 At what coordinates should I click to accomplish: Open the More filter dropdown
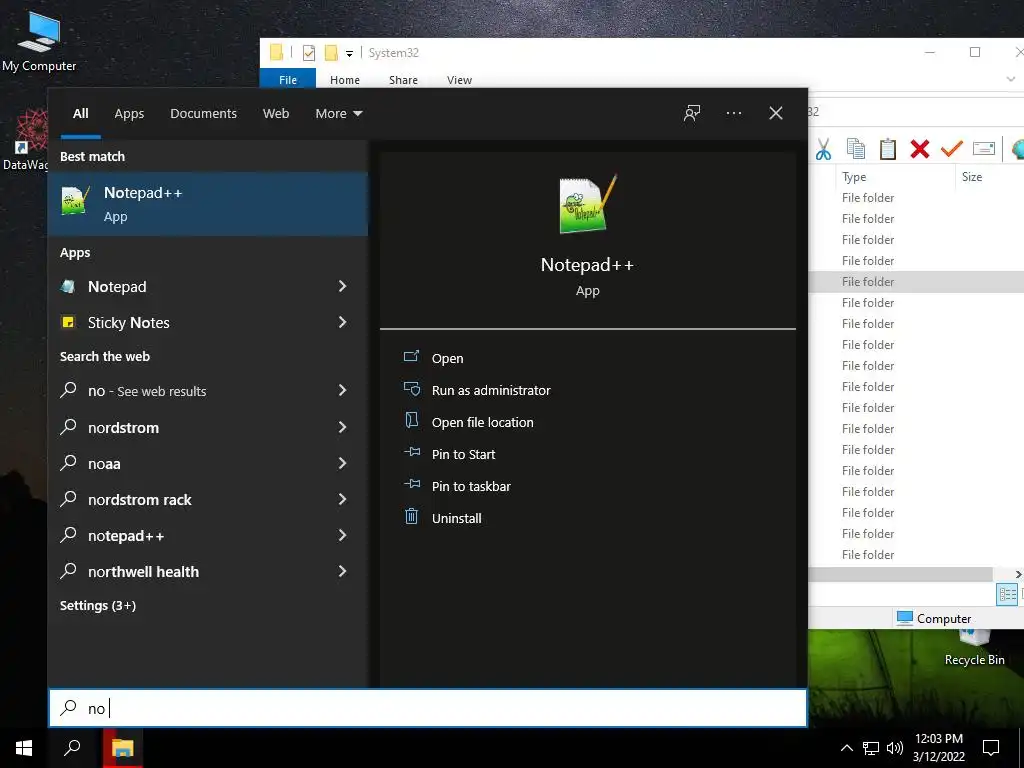pos(338,114)
